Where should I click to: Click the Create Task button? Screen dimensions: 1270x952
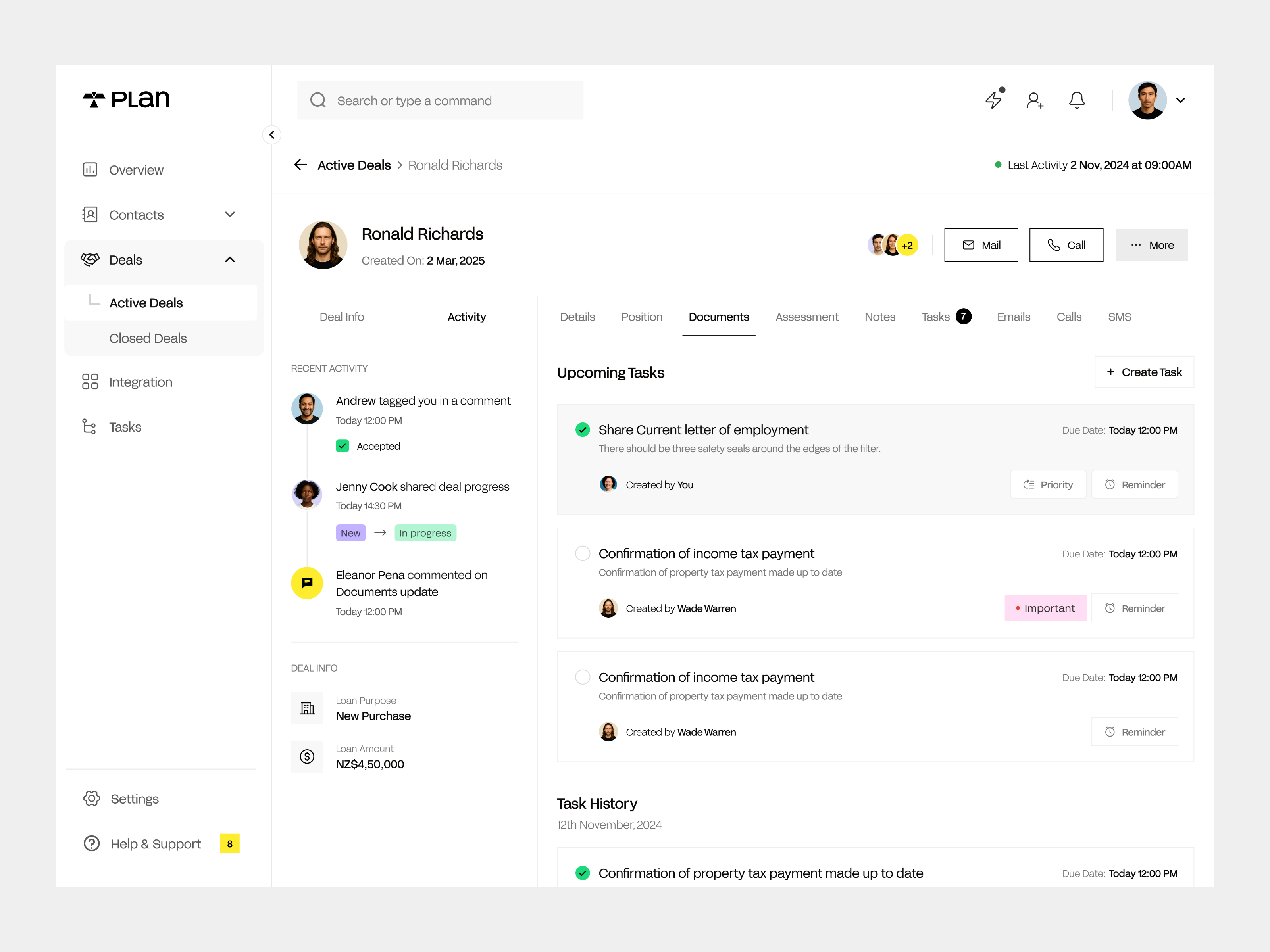point(1144,371)
